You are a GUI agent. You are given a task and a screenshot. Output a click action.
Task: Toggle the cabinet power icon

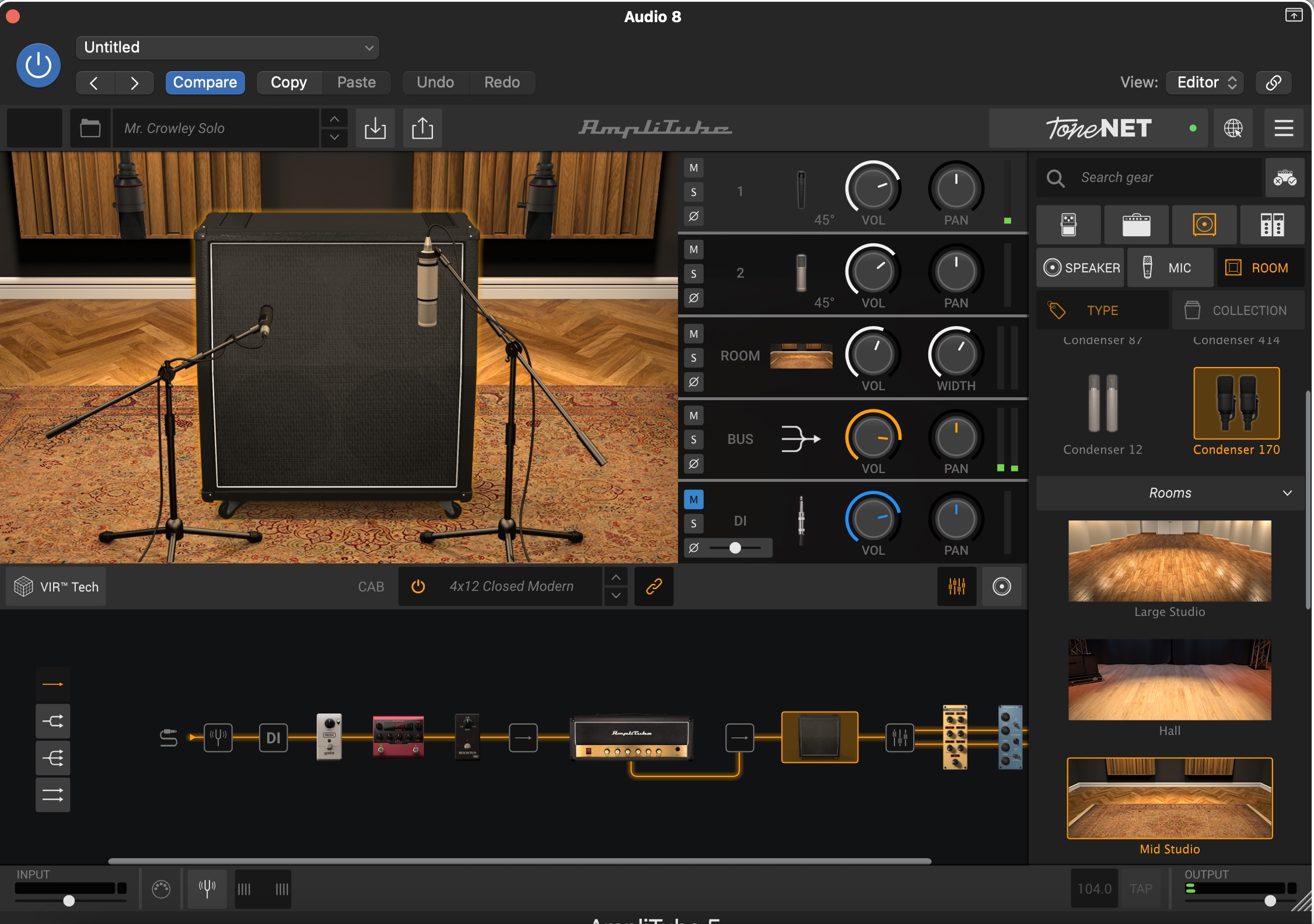[418, 586]
